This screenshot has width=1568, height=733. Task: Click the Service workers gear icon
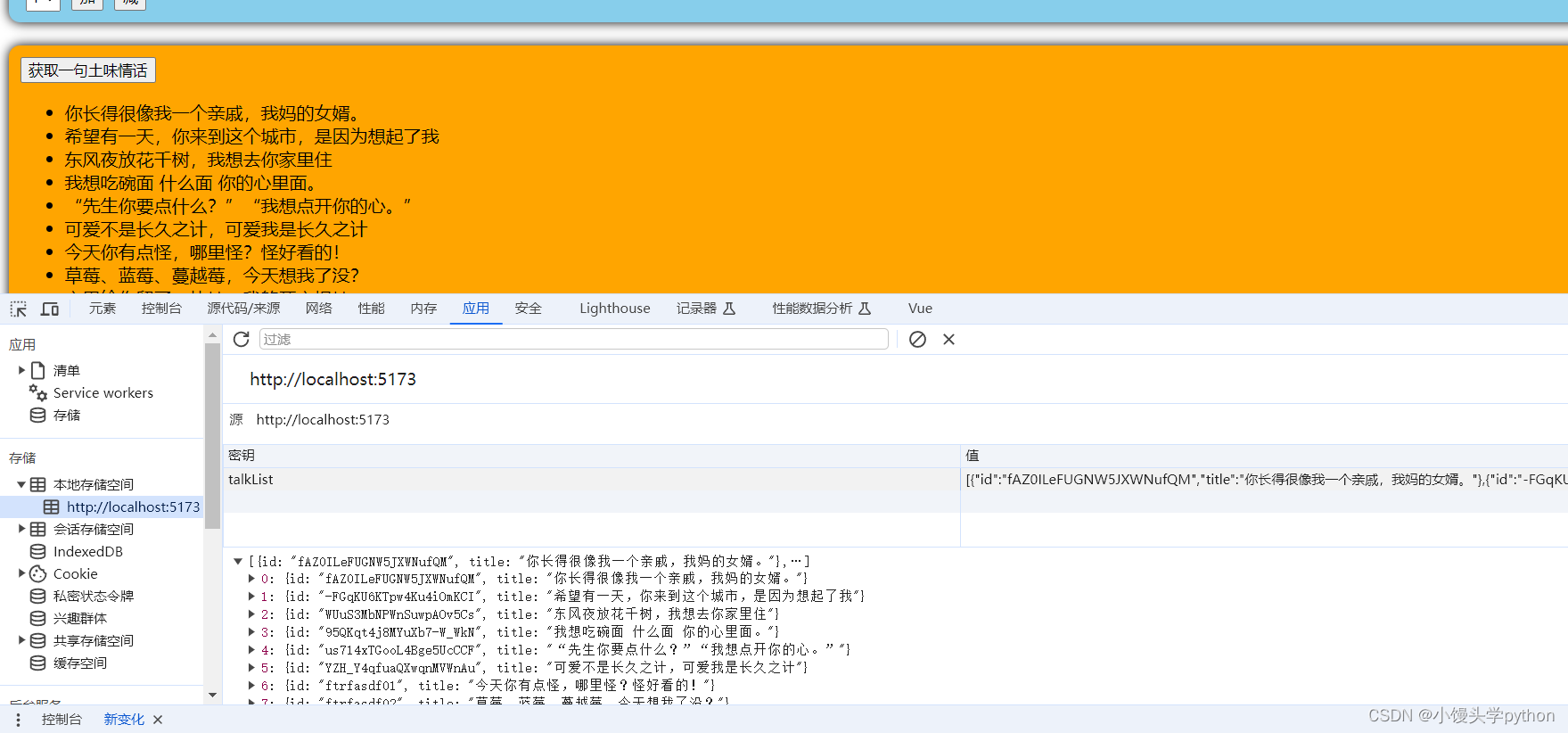tap(37, 392)
